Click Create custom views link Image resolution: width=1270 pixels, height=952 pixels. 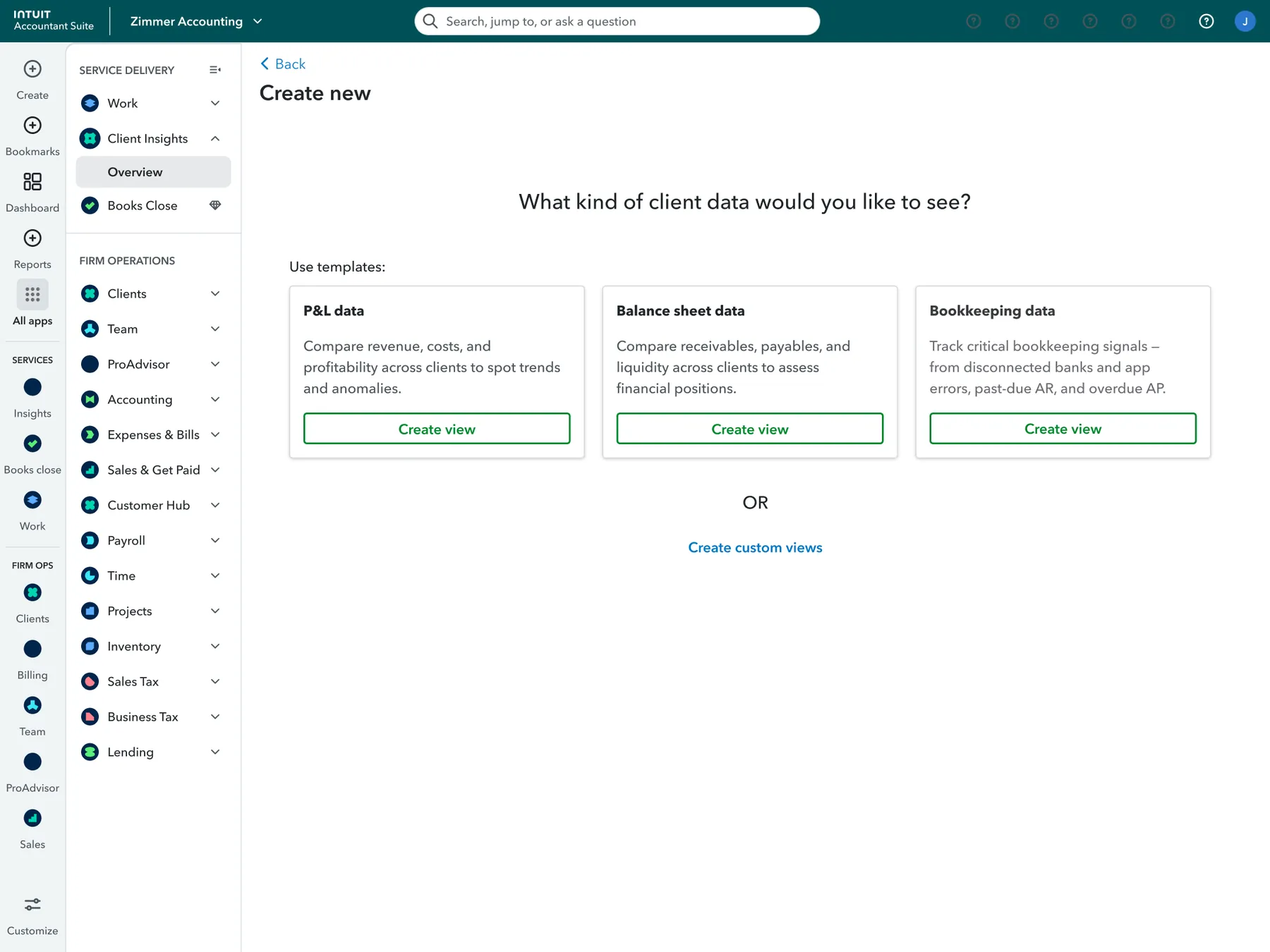(755, 547)
